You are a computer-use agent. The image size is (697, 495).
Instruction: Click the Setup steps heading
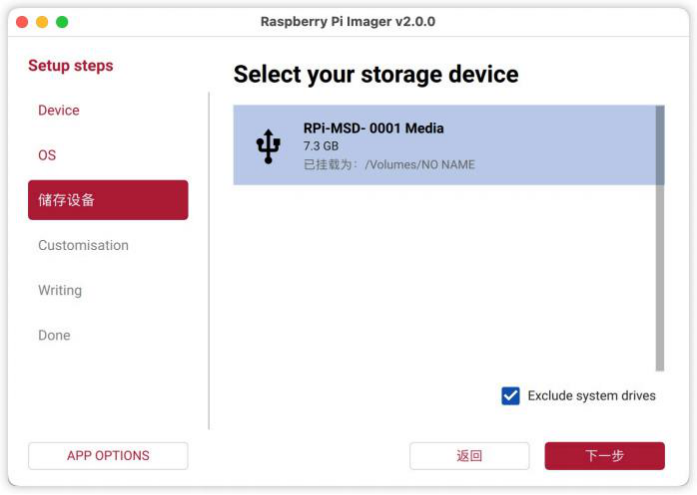pyautogui.click(x=70, y=66)
